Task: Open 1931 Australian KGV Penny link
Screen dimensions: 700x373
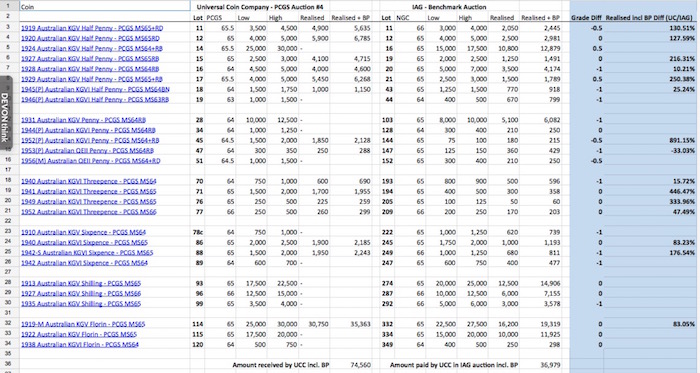Action: point(83,120)
